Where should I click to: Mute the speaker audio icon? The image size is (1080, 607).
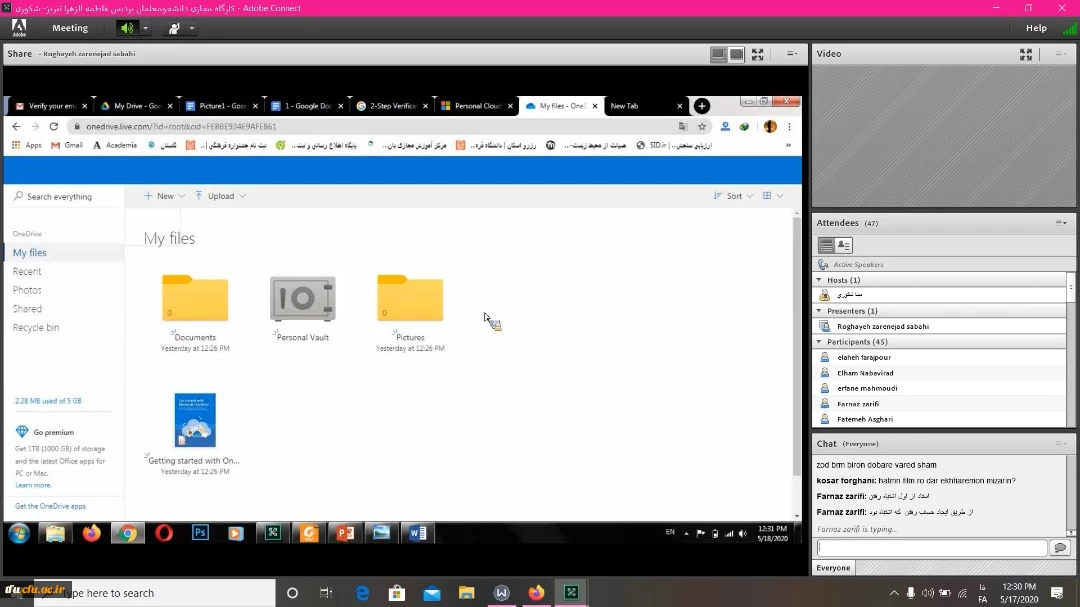tap(127, 28)
